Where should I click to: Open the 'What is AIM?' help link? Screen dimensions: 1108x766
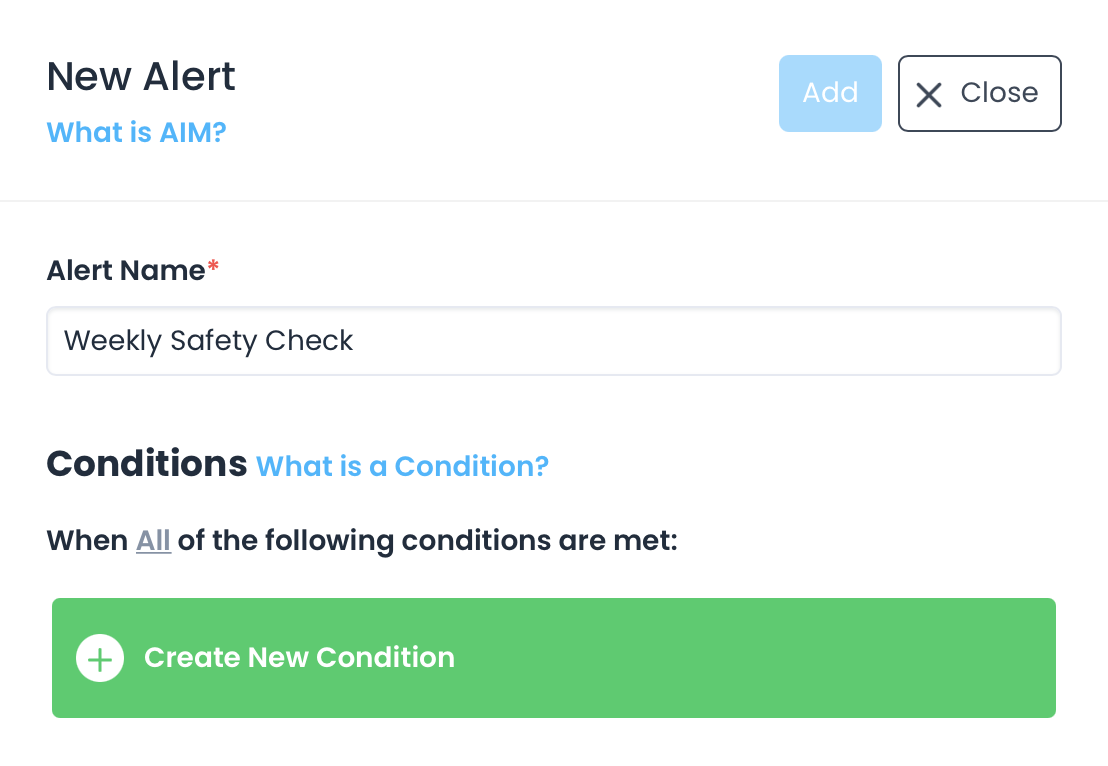click(137, 132)
